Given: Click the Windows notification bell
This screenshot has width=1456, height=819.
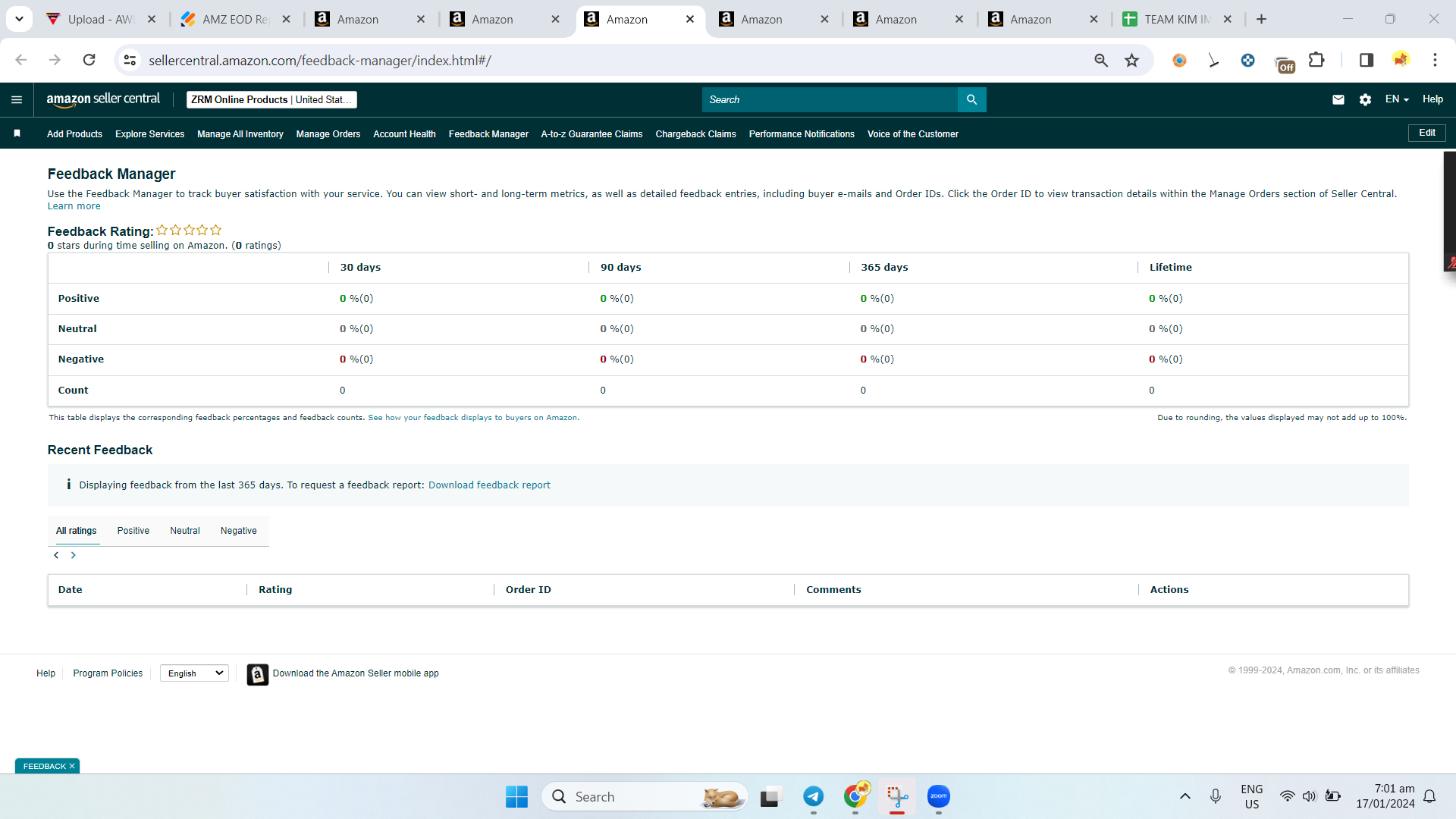Looking at the screenshot, I should point(1429,796).
